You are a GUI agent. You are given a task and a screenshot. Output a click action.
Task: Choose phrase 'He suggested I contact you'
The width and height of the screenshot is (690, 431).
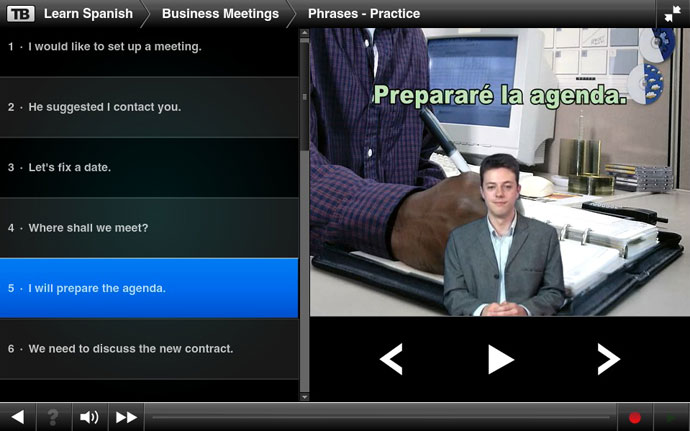pyautogui.click(x=148, y=107)
